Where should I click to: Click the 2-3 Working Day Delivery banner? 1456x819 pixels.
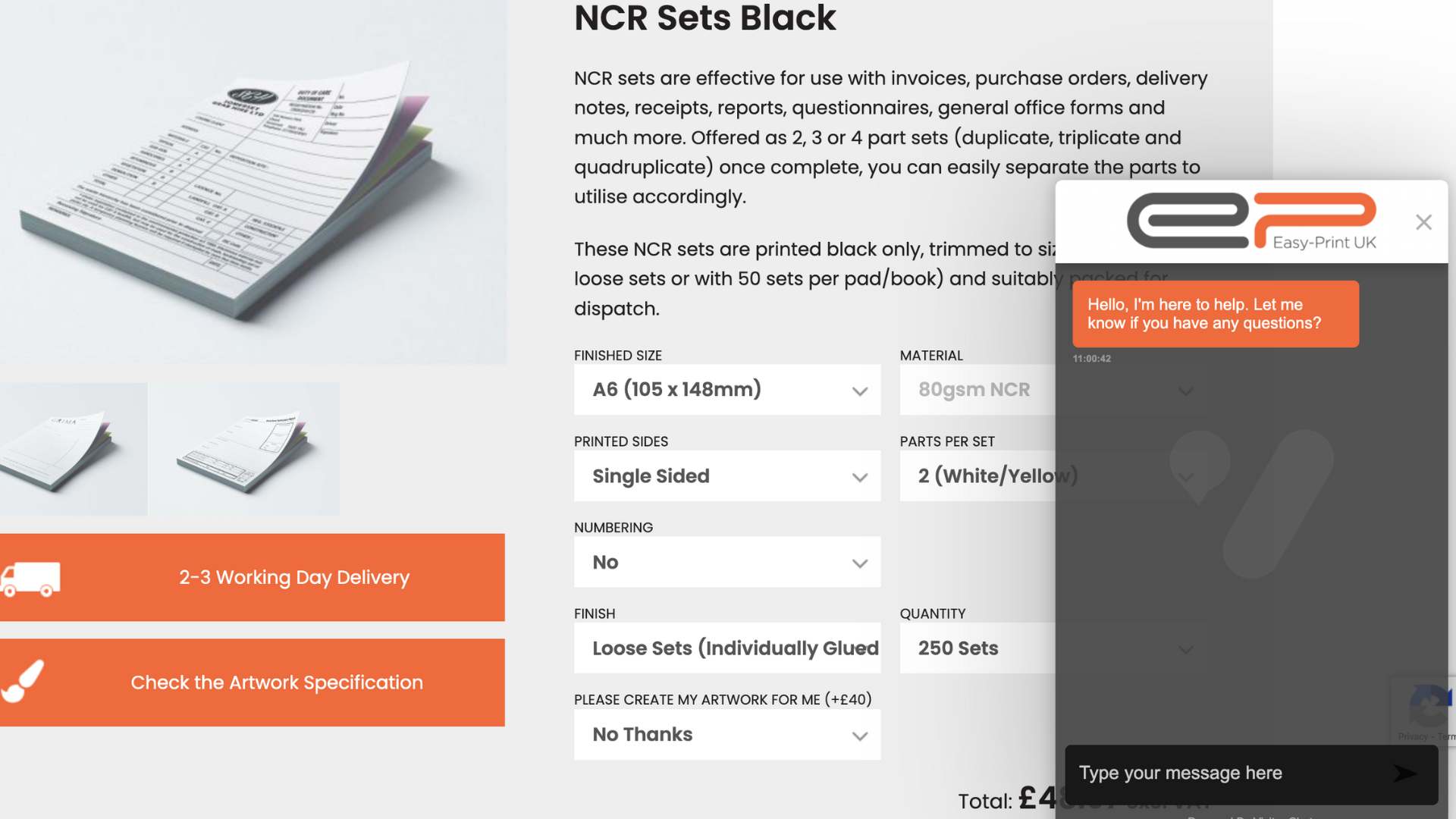pyautogui.click(x=293, y=578)
